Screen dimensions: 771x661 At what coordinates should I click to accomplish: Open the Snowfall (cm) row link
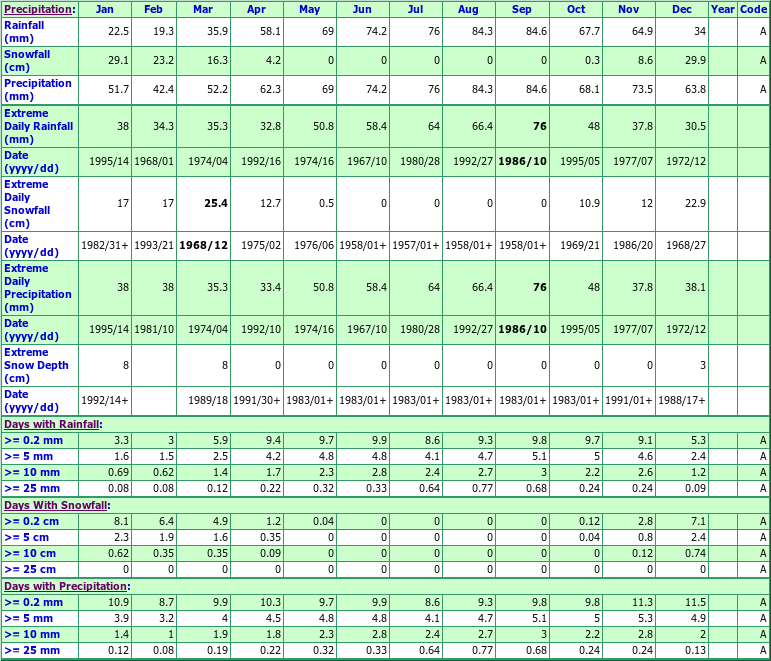tap(26, 60)
